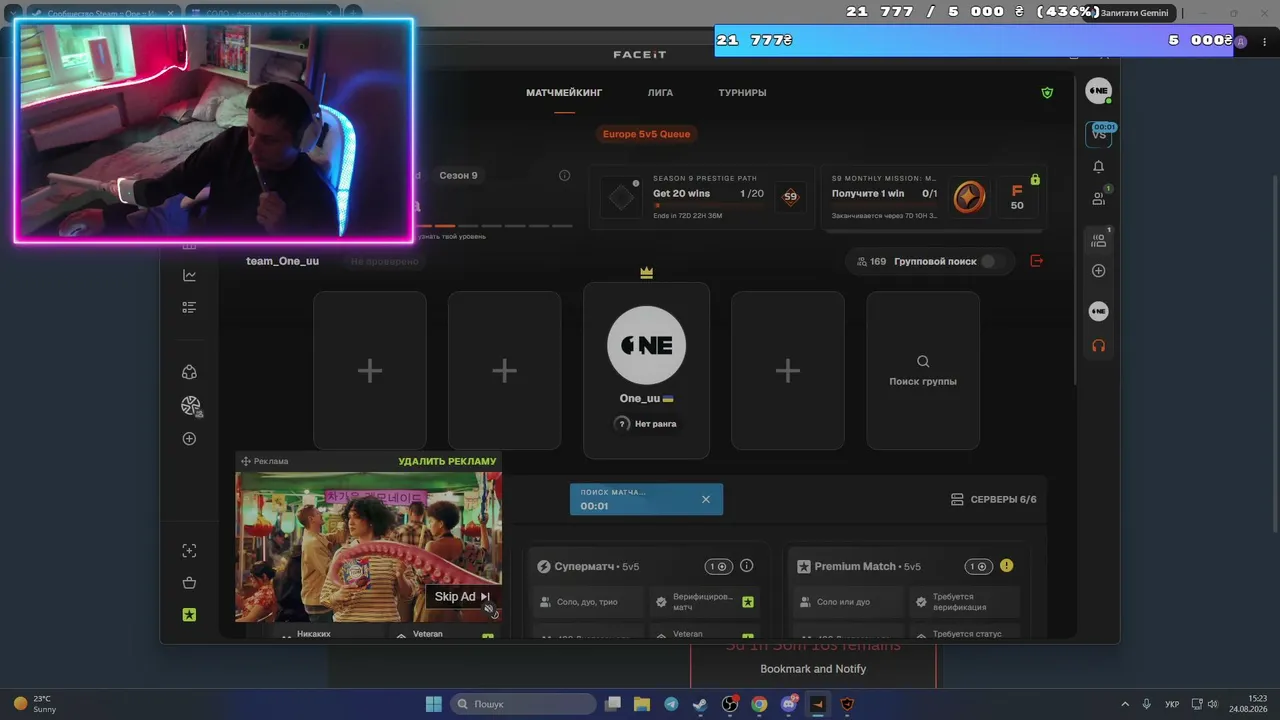Click the red leave party icon
Screen dimensions: 1280x720
(x=1036, y=261)
